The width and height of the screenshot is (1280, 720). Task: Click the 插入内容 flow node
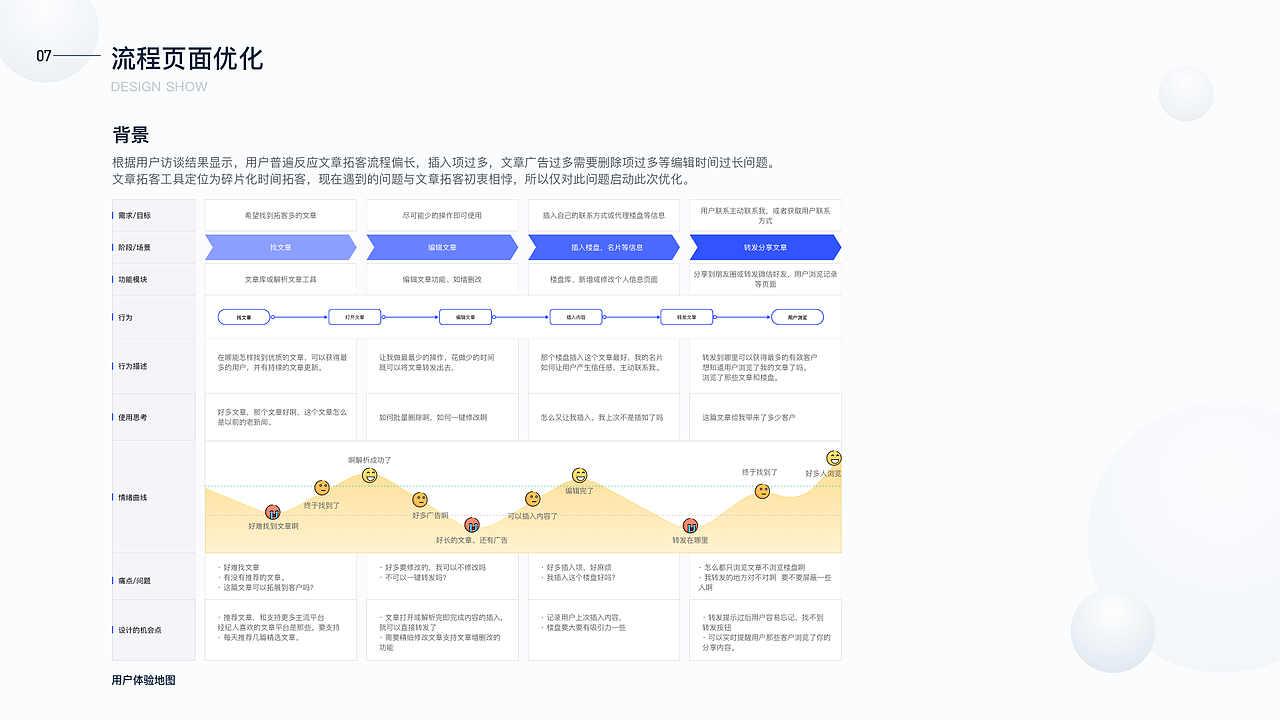tap(575, 316)
